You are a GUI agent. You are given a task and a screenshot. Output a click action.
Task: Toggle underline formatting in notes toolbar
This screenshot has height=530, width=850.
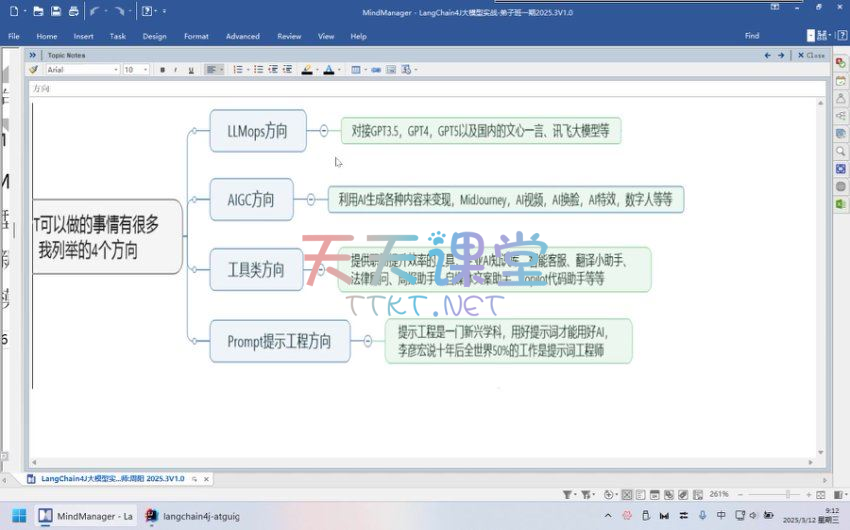click(190, 70)
